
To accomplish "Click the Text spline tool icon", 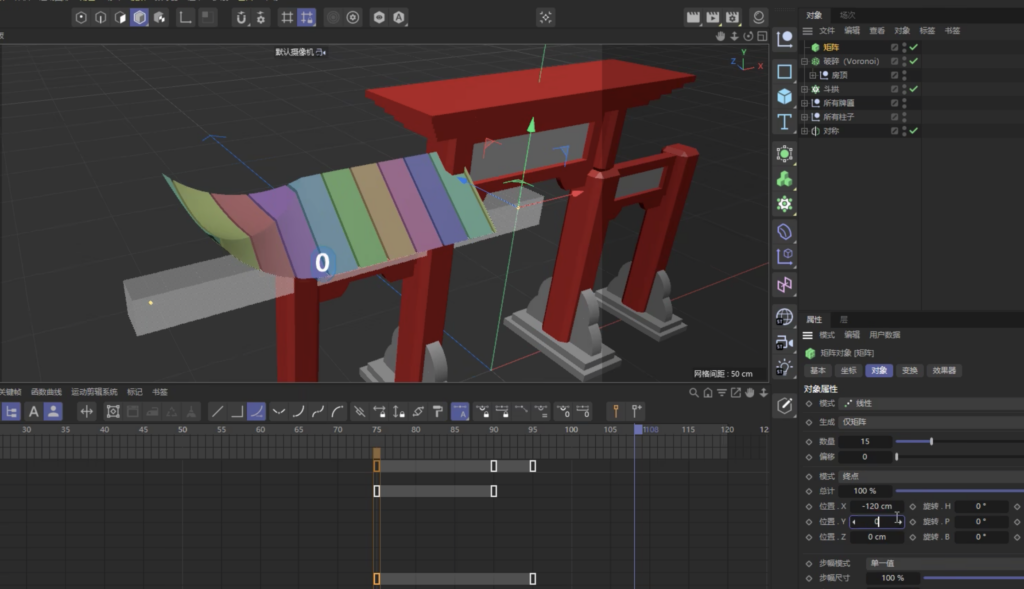I will pos(785,121).
